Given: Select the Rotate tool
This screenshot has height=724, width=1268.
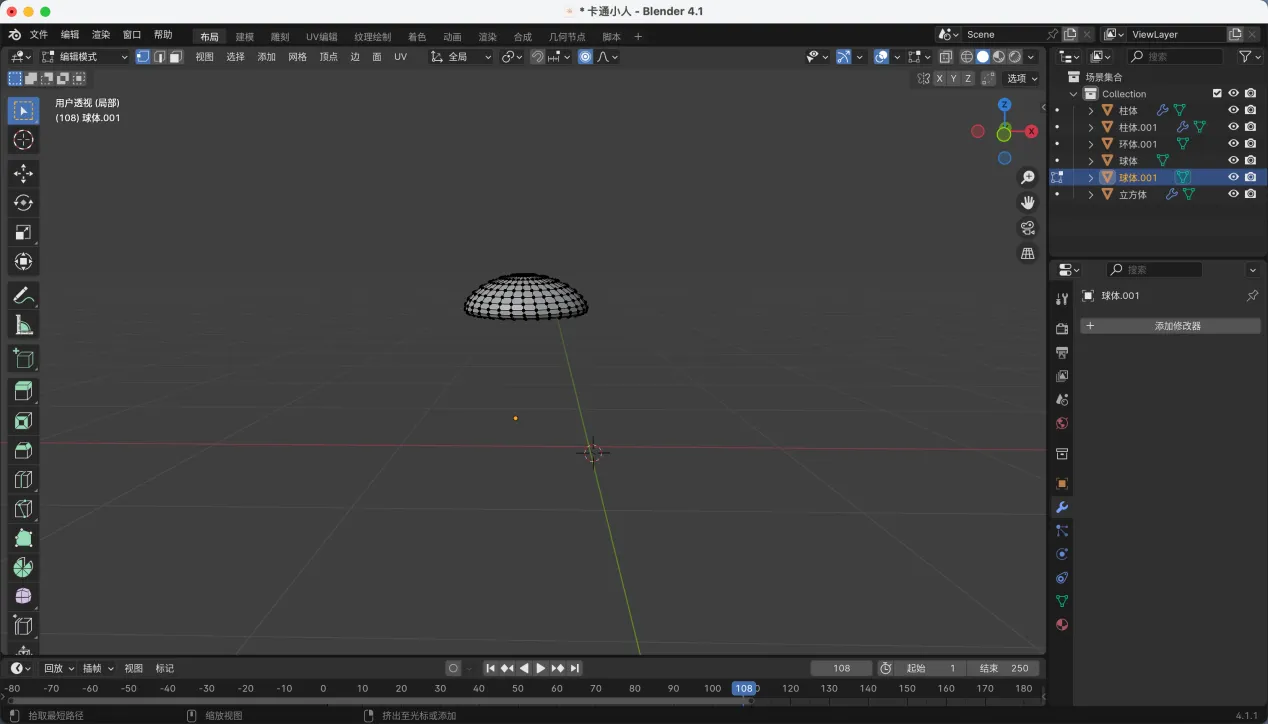Looking at the screenshot, I should pos(23,203).
